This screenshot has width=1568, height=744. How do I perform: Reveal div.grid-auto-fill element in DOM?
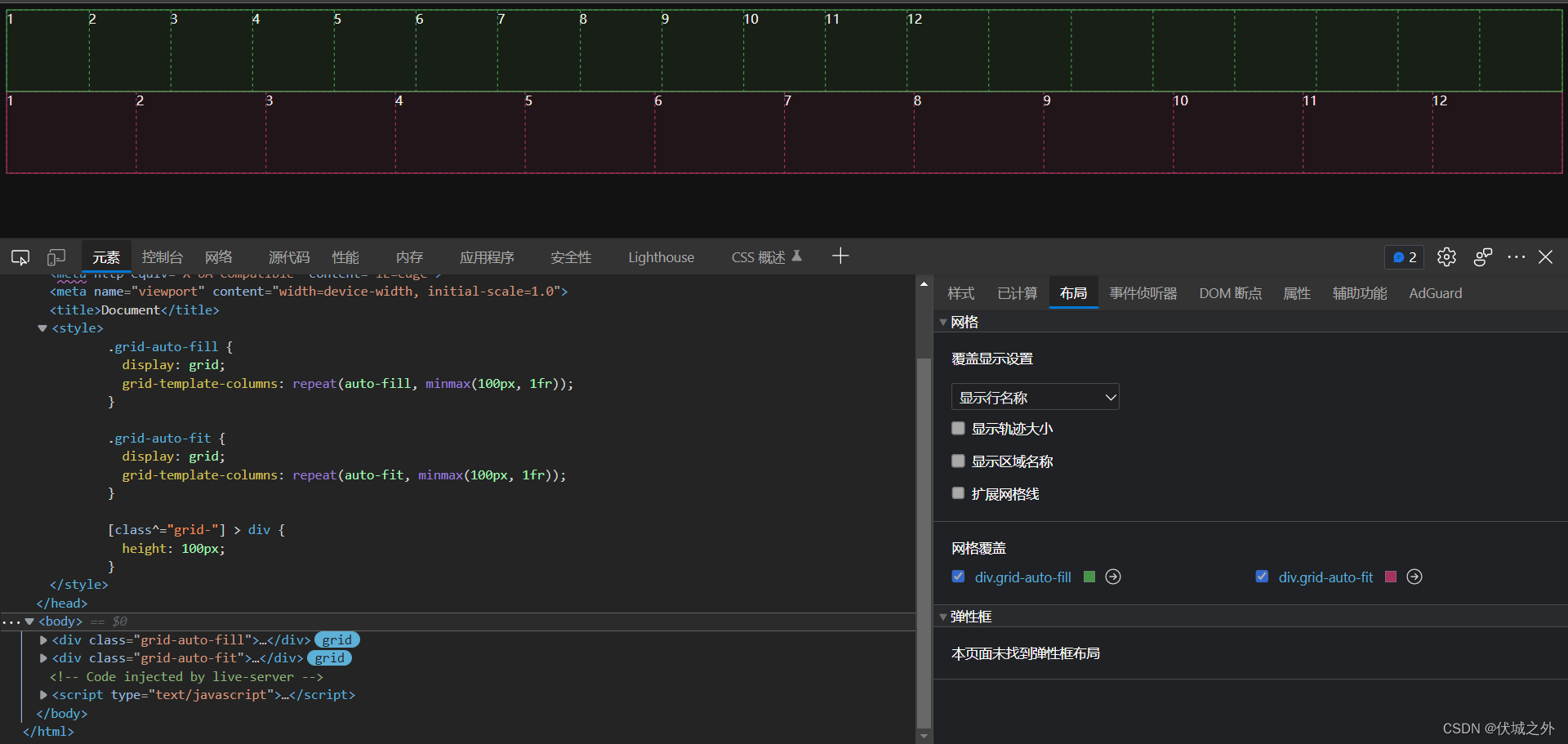click(x=1113, y=577)
